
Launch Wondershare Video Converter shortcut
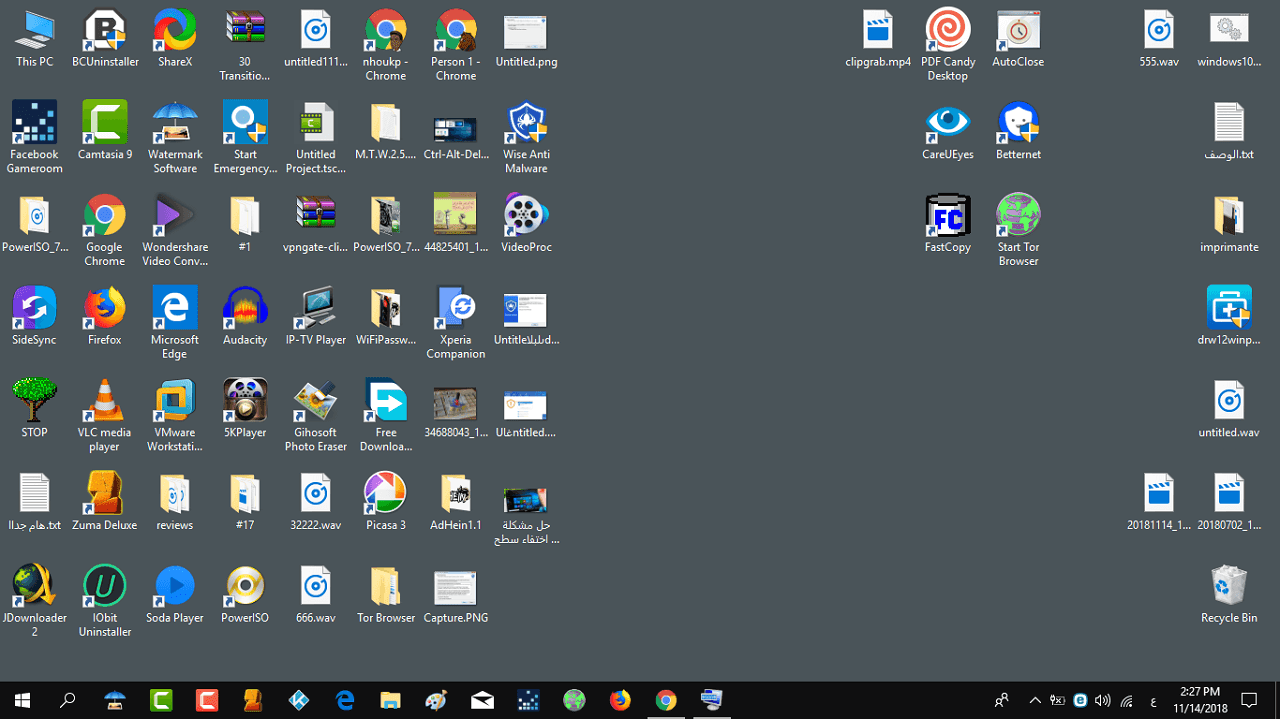(x=175, y=231)
